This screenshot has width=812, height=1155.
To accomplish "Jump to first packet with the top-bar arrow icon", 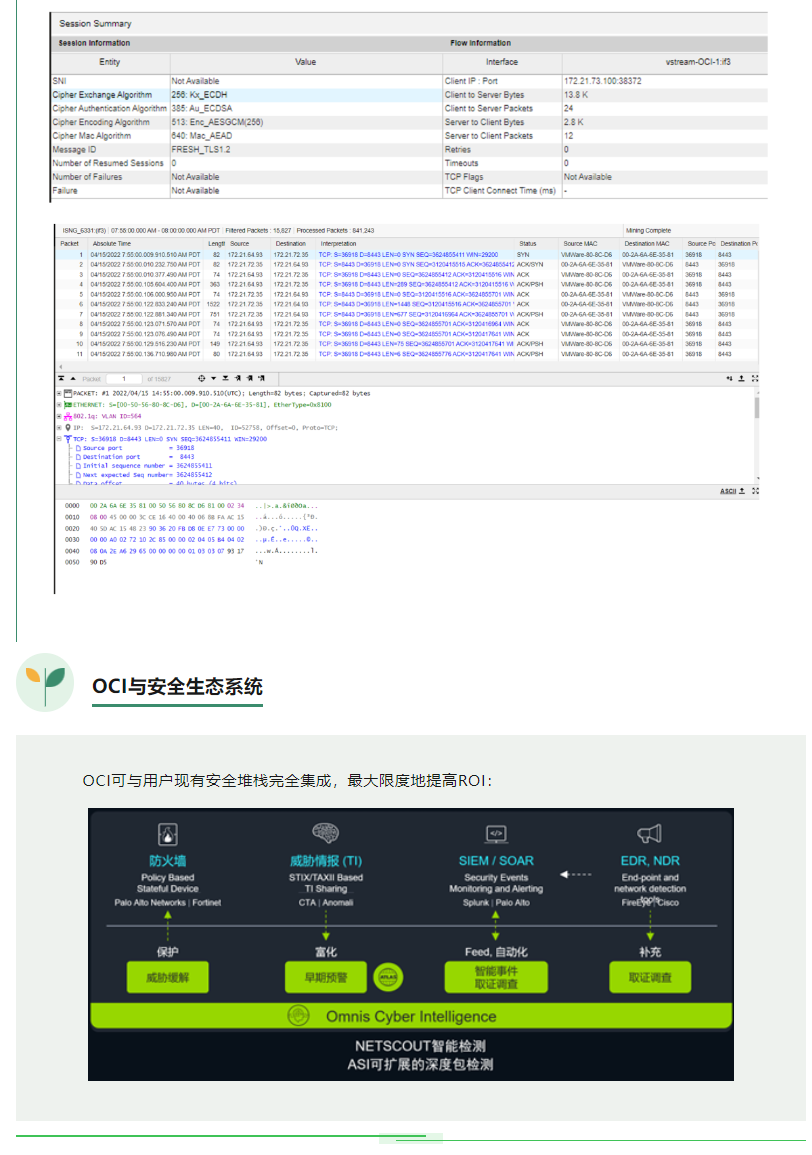I will (61, 379).
